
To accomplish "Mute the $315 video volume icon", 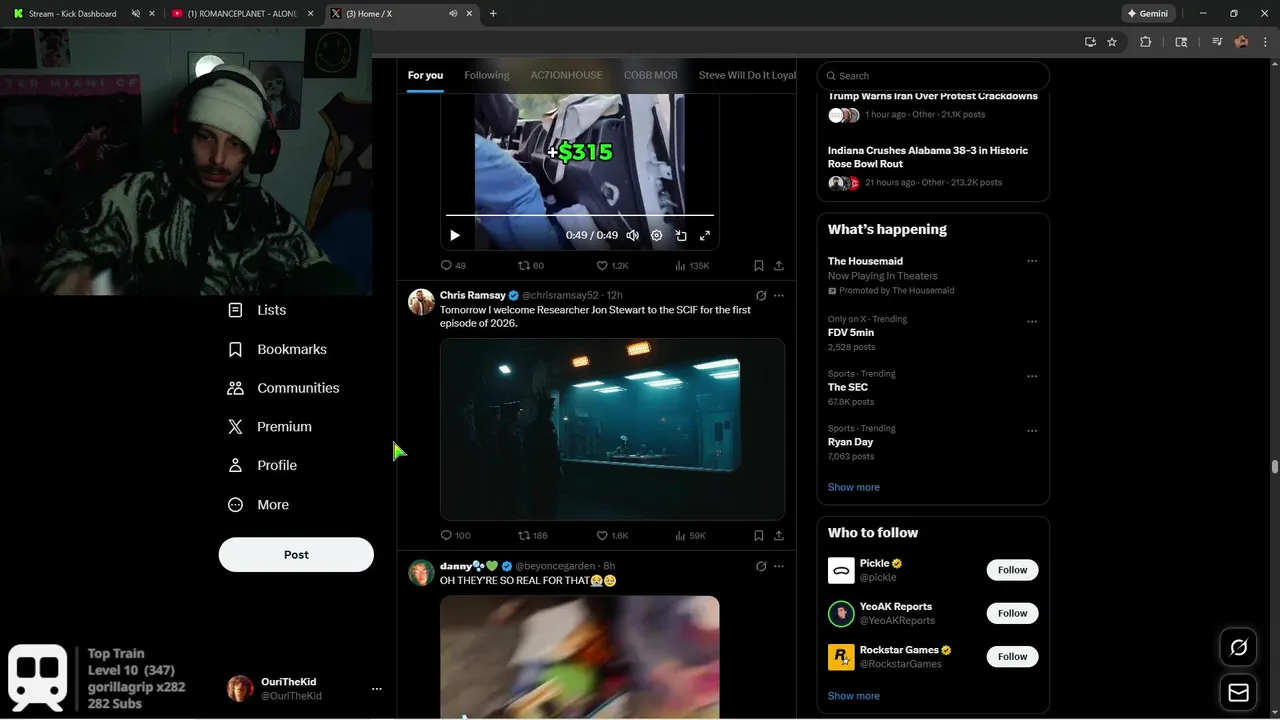I will [632, 235].
